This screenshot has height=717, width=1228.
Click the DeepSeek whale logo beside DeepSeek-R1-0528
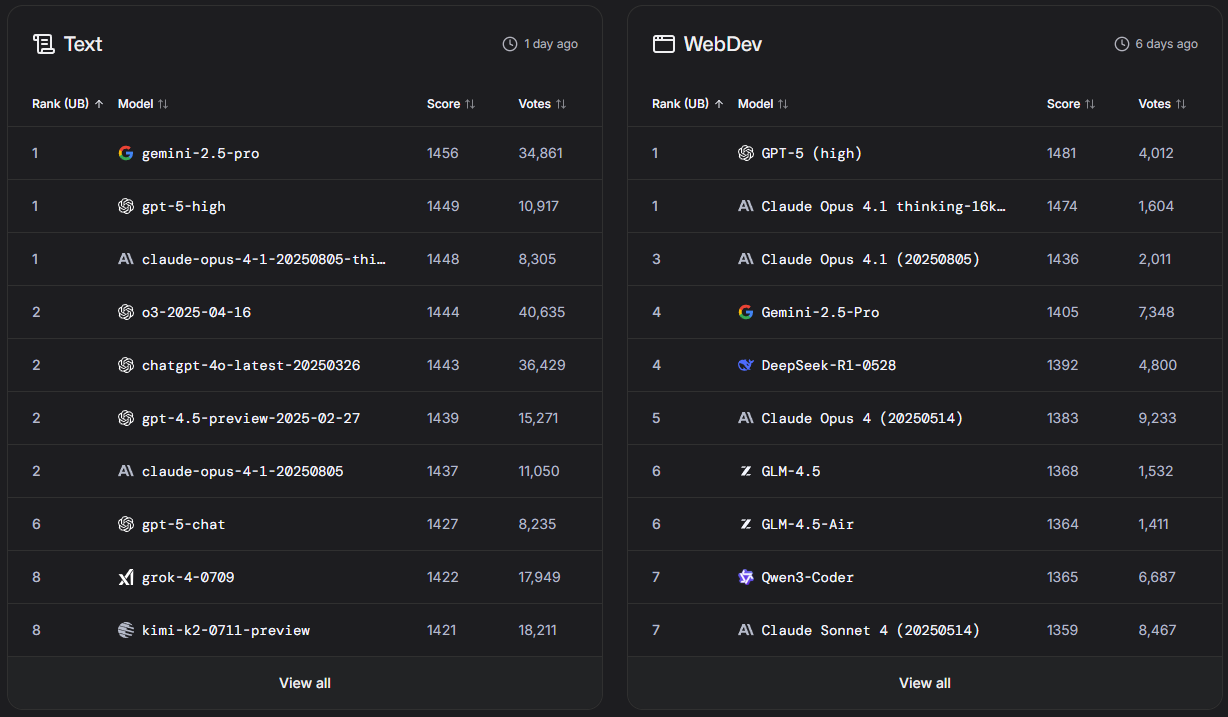(x=746, y=365)
